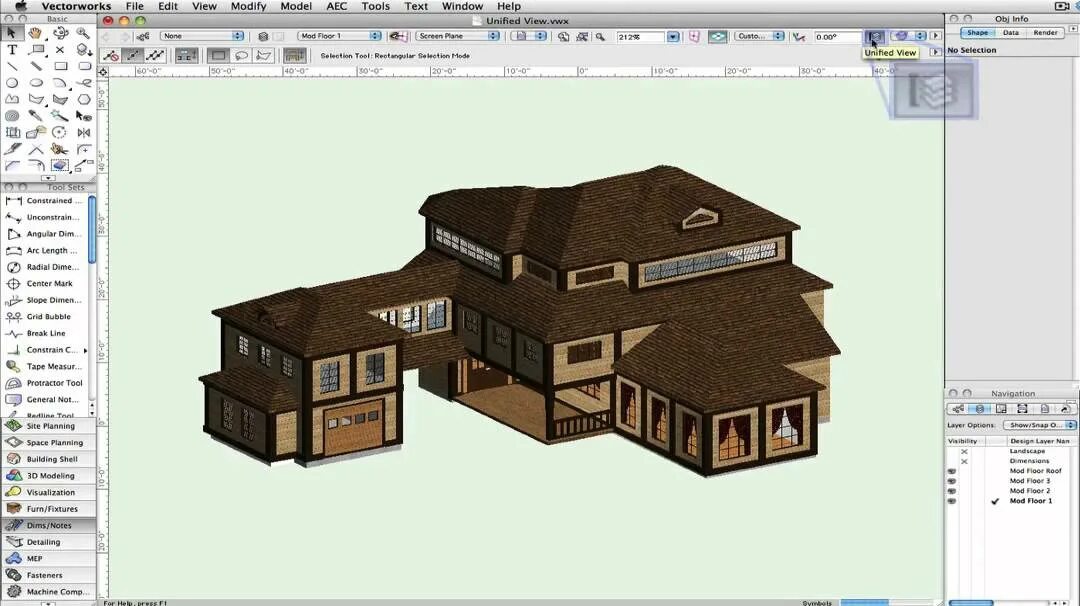This screenshot has height=606, width=1080.
Task: Open the AEC menu
Action: pyautogui.click(x=336, y=6)
